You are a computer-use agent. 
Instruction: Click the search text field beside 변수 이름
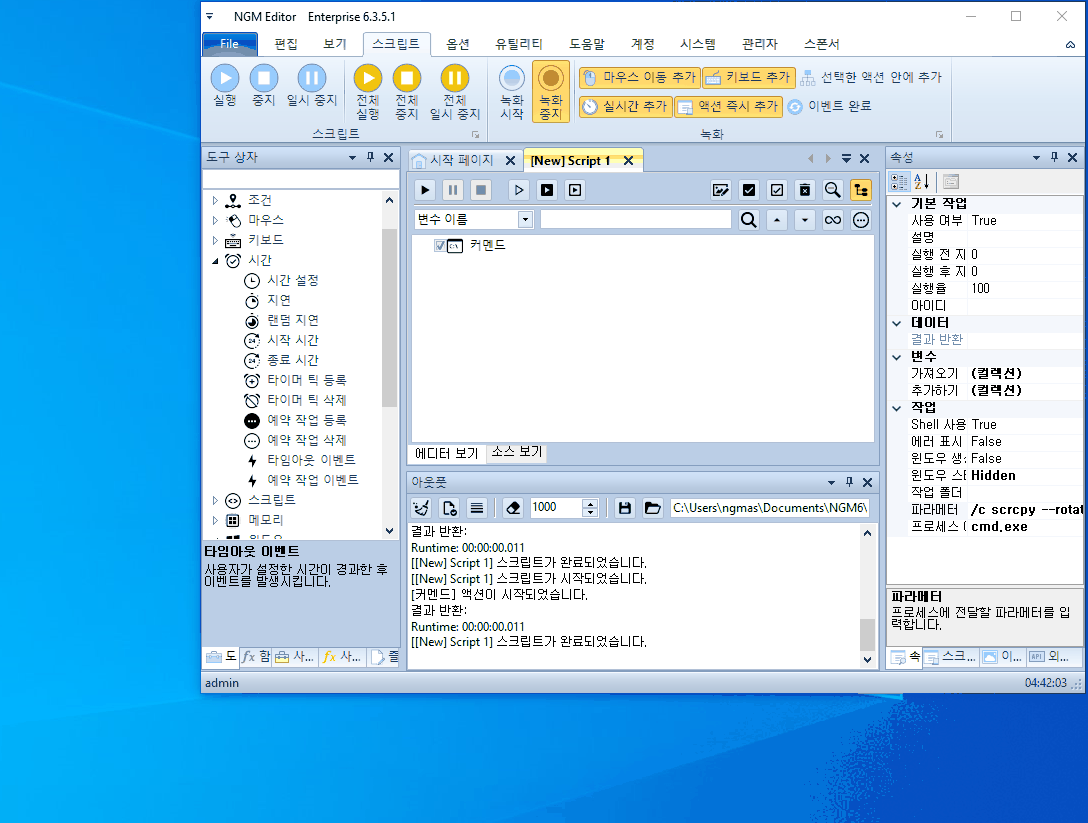tap(636, 220)
